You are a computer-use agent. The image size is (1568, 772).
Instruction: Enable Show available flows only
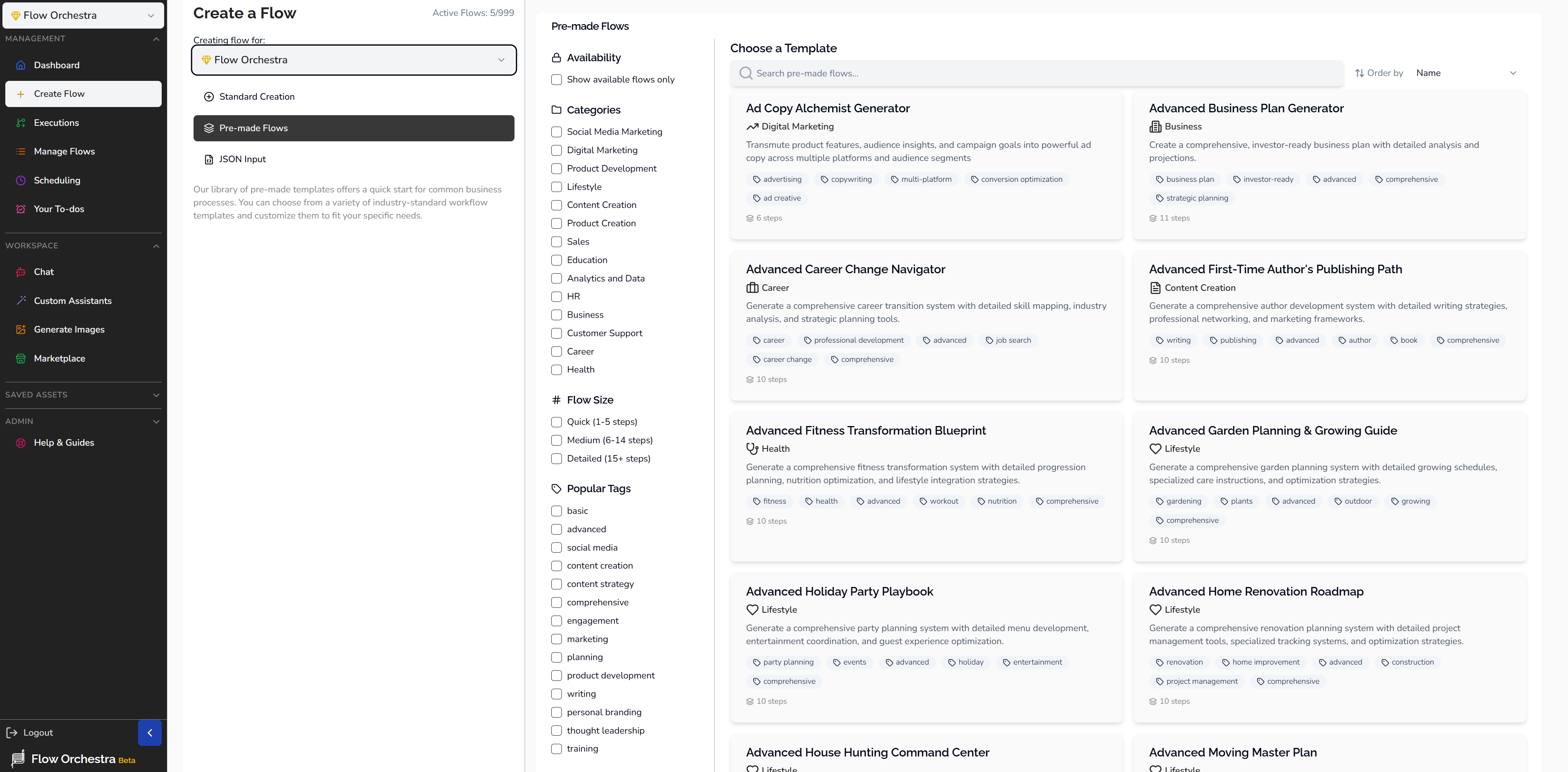(x=556, y=80)
